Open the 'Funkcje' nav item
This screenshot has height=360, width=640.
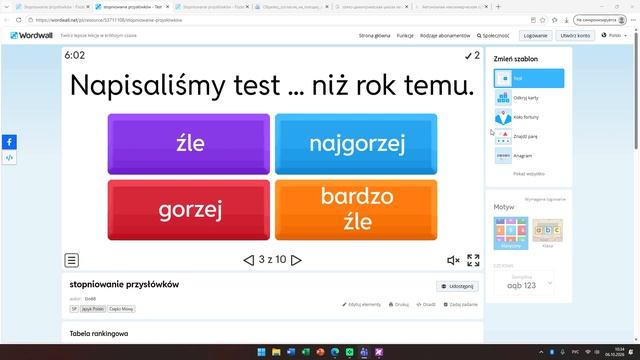[x=405, y=36]
